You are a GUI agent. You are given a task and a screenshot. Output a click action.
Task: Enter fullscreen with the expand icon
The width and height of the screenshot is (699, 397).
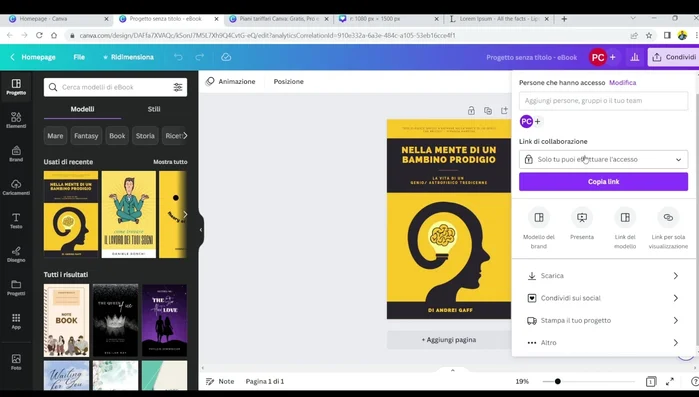click(670, 381)
